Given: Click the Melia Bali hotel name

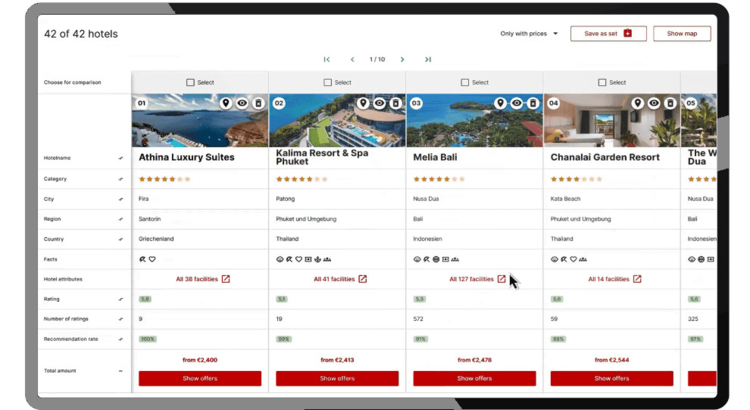Looking at the screenshot, I should point(435,157).
